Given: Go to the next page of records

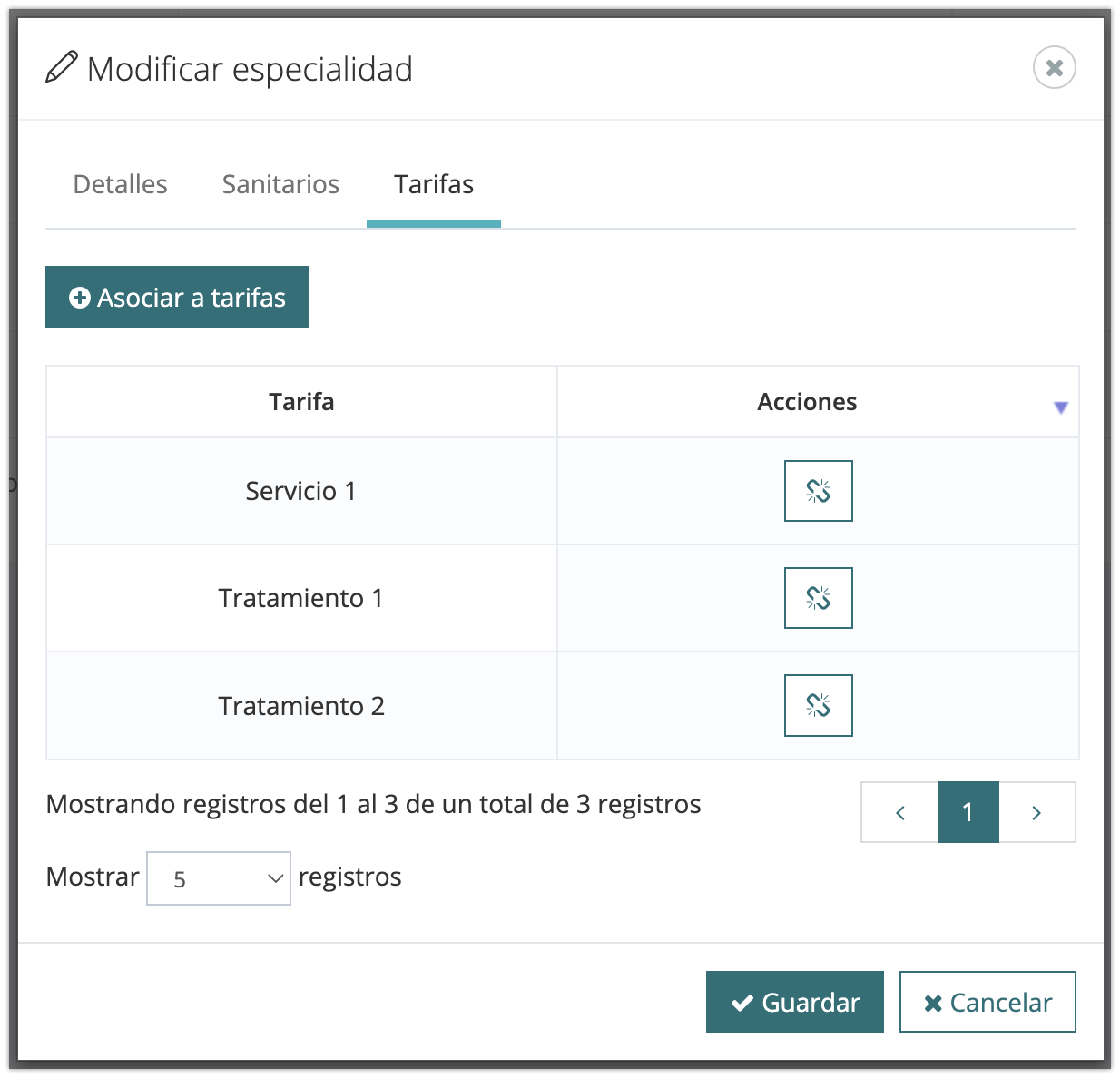Looking at the screenshot, I should click(x=1036, y=812).
